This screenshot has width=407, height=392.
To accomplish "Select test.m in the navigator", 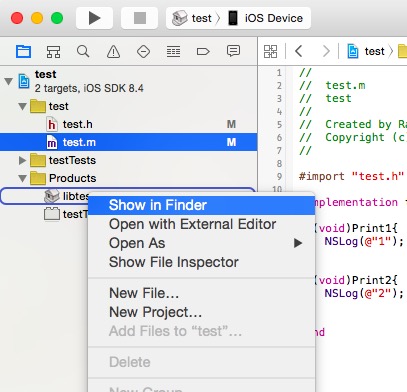I will tap(128, 142).
